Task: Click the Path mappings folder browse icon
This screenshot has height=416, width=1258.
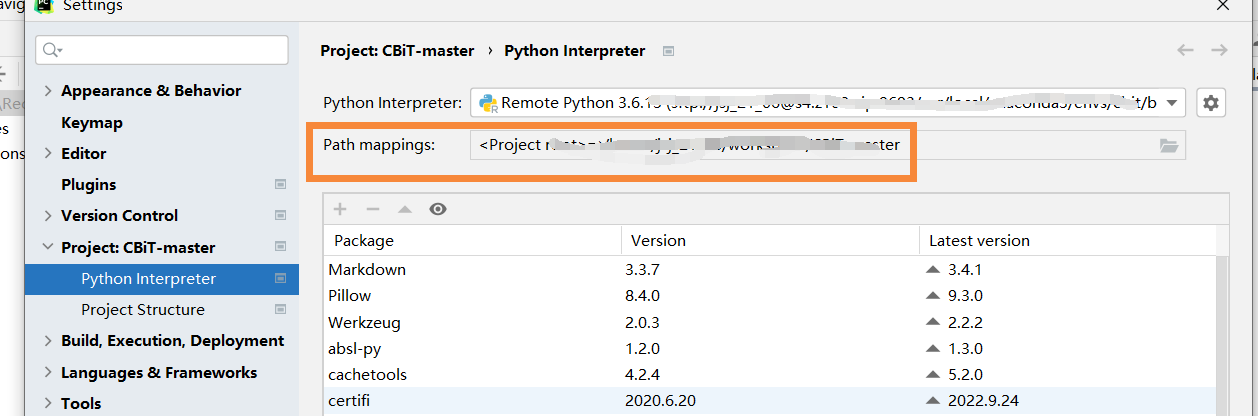Action: click(x=1169, y=145)
